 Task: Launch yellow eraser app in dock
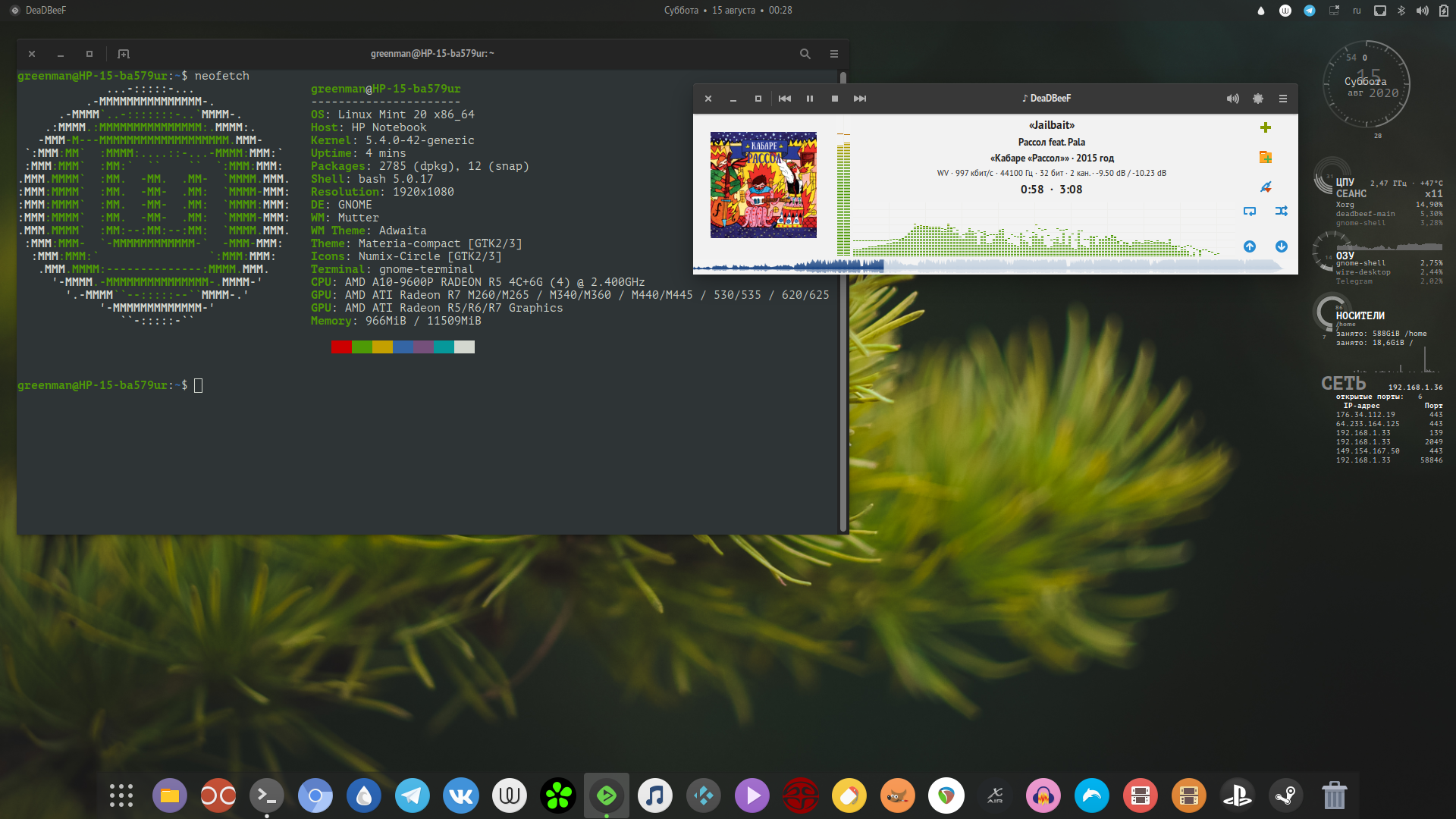pos(849,795)
